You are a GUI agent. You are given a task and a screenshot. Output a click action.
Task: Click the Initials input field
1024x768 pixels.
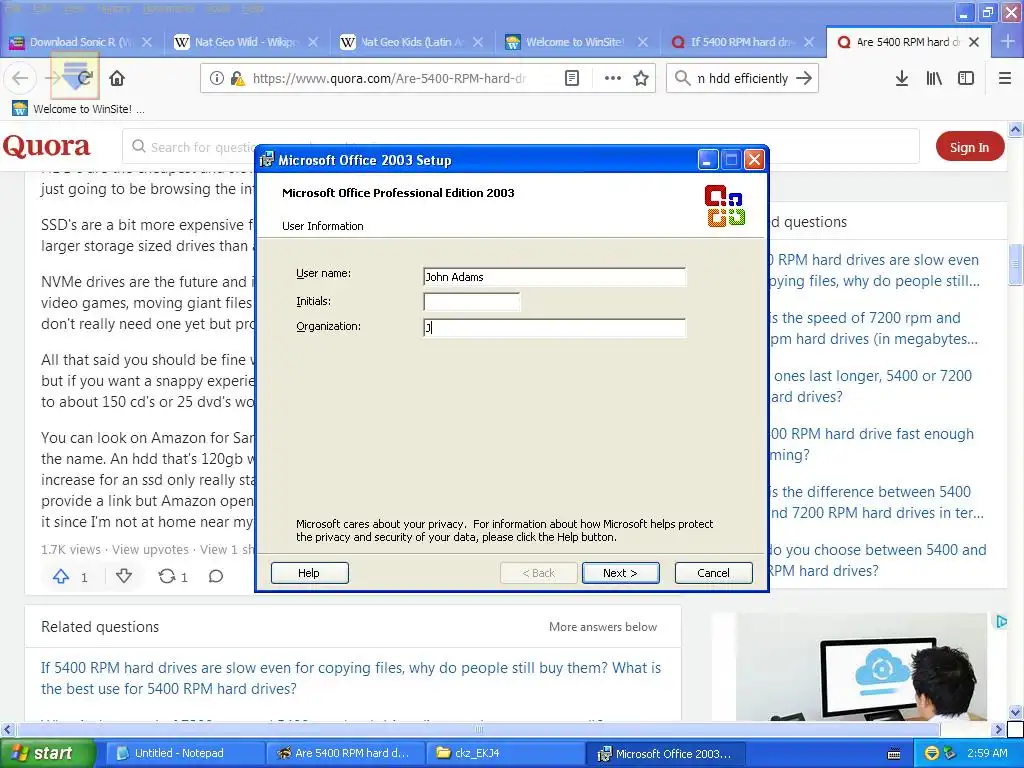point(472,302)
